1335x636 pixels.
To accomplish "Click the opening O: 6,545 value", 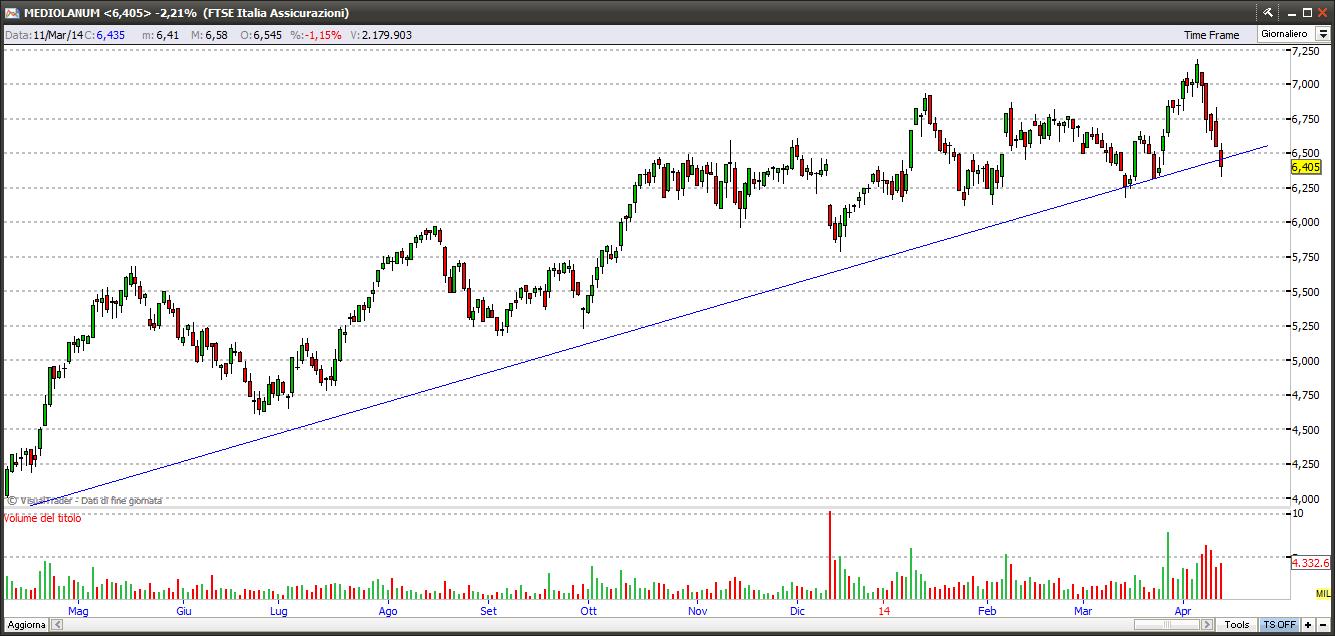I will pyautogui.click(x=261, y=35).
